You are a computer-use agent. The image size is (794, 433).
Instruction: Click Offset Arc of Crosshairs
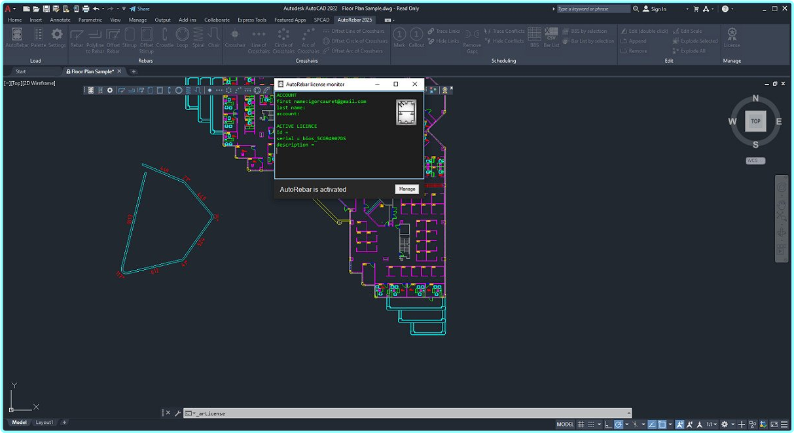pyautogui.click(x=355, y=51)
